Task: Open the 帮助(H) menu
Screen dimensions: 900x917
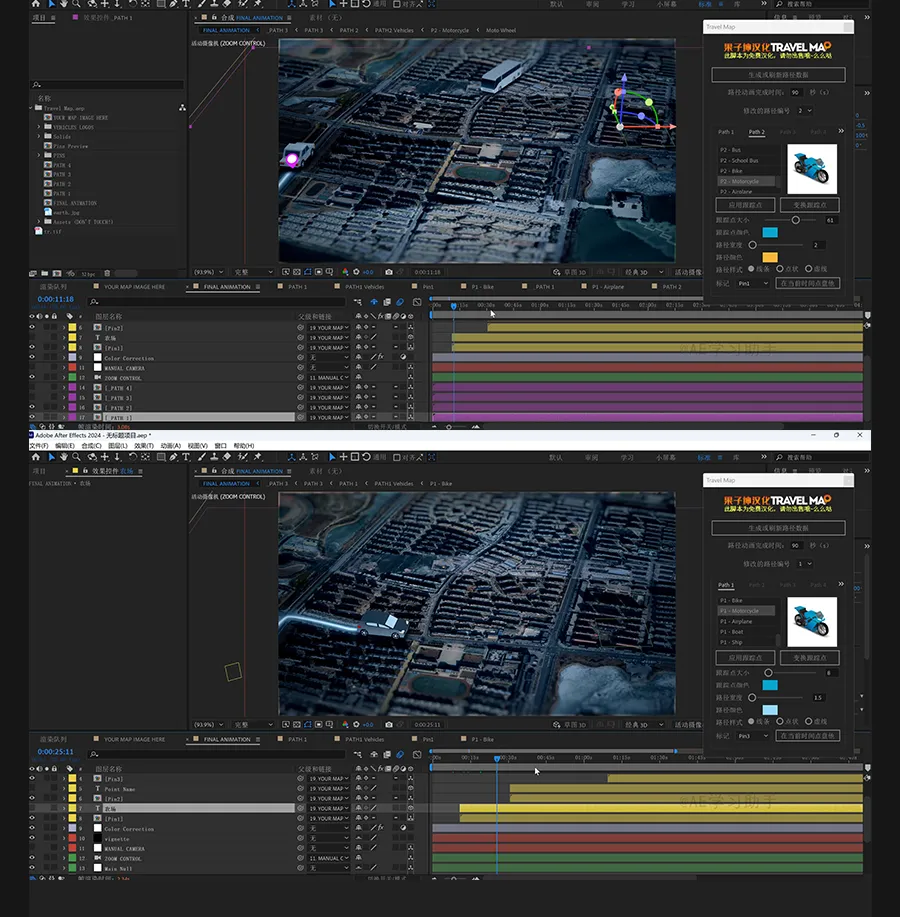Action: tap(244, 446)
